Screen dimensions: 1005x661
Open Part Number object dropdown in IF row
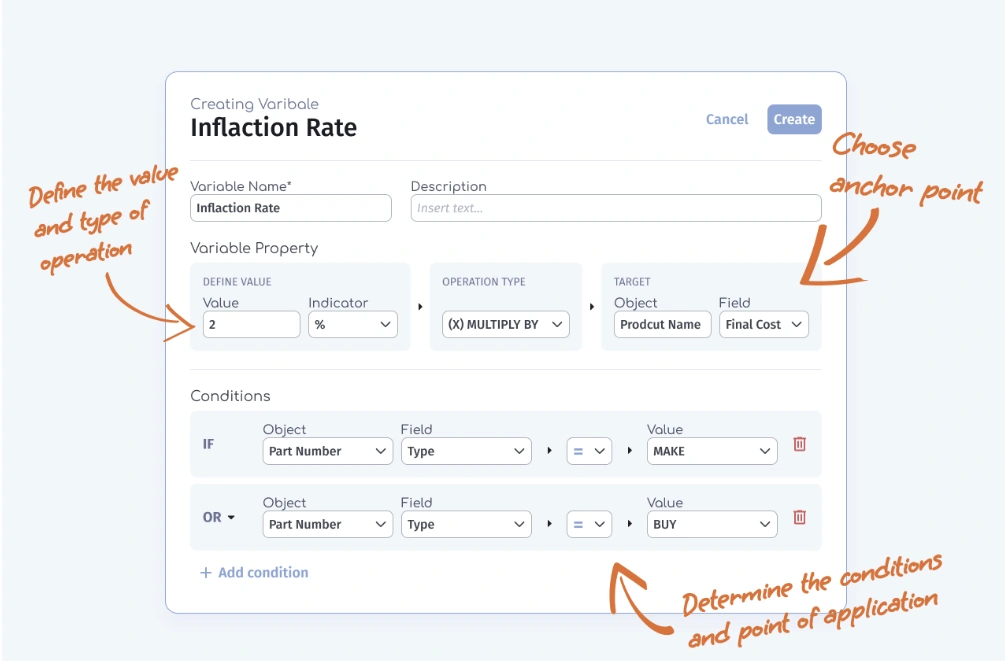[328, 451]
